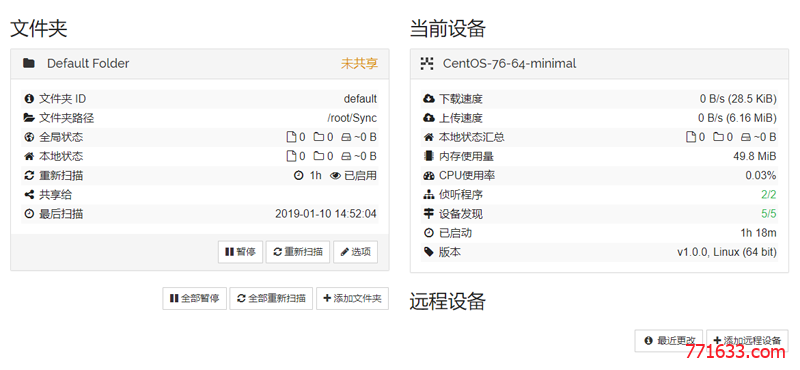Click the folder's 重新扫描 button
Viewport: 800px width, 370px height.
click(298, 252)
